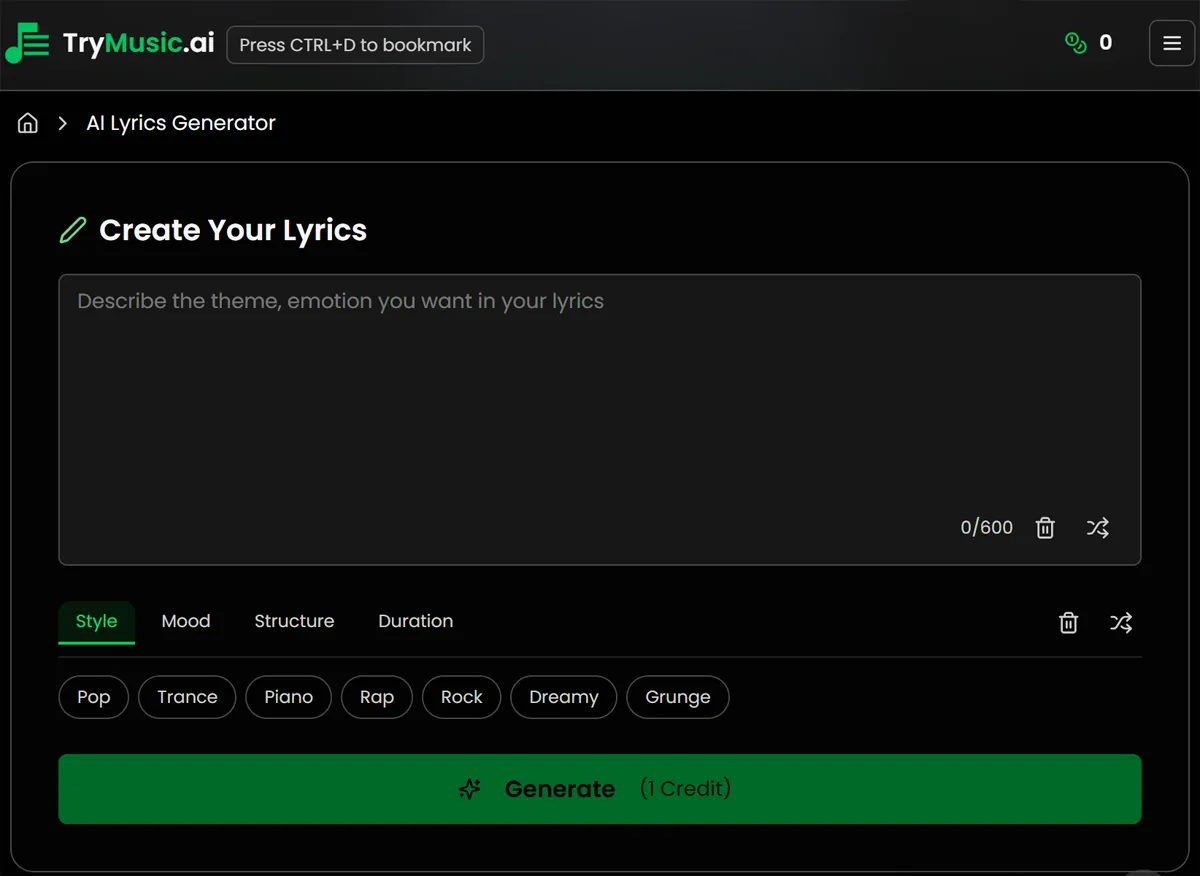Click the Generate button
The image size is (1200, 876).
pos(600,789)
